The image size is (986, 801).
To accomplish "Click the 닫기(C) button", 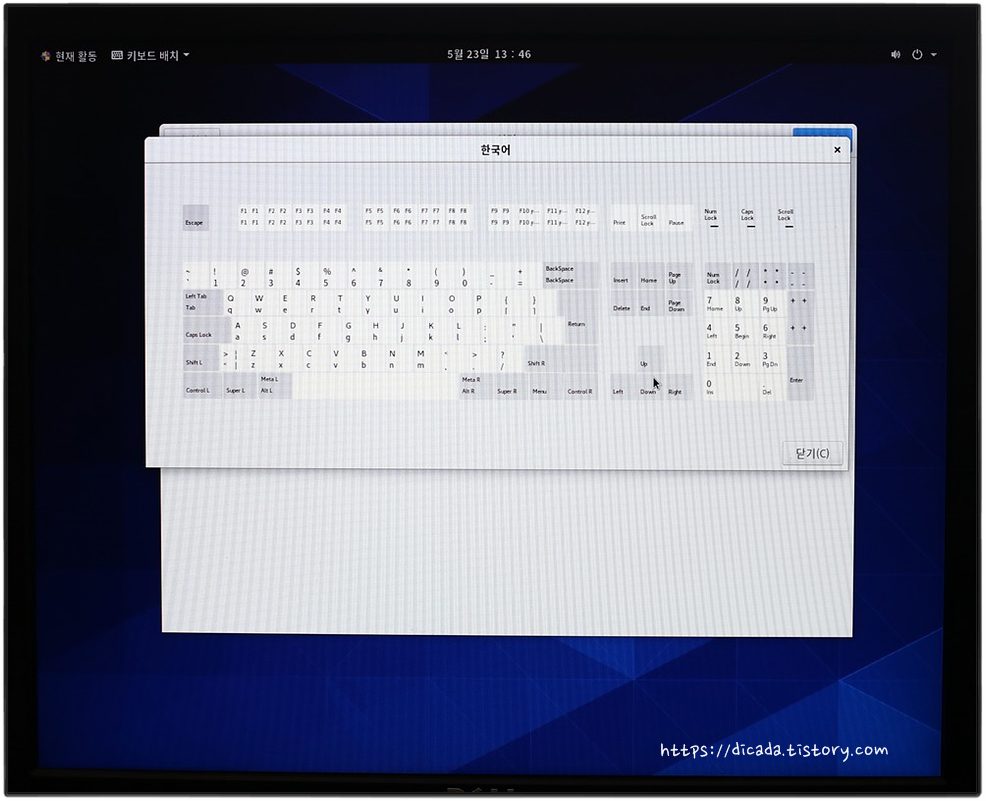I will tap(812, 453).
